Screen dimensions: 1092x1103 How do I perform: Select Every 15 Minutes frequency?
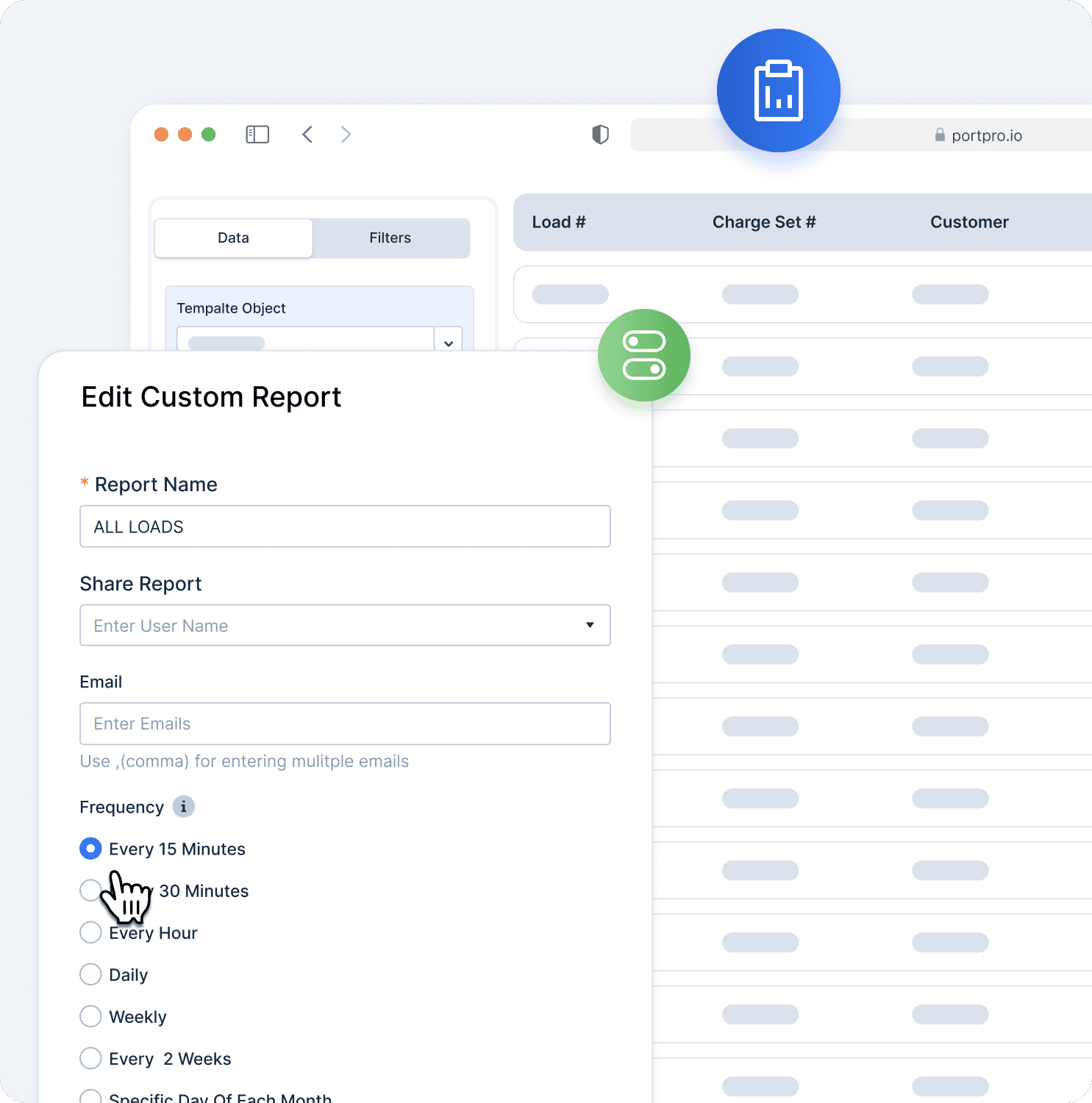point(90,849)
